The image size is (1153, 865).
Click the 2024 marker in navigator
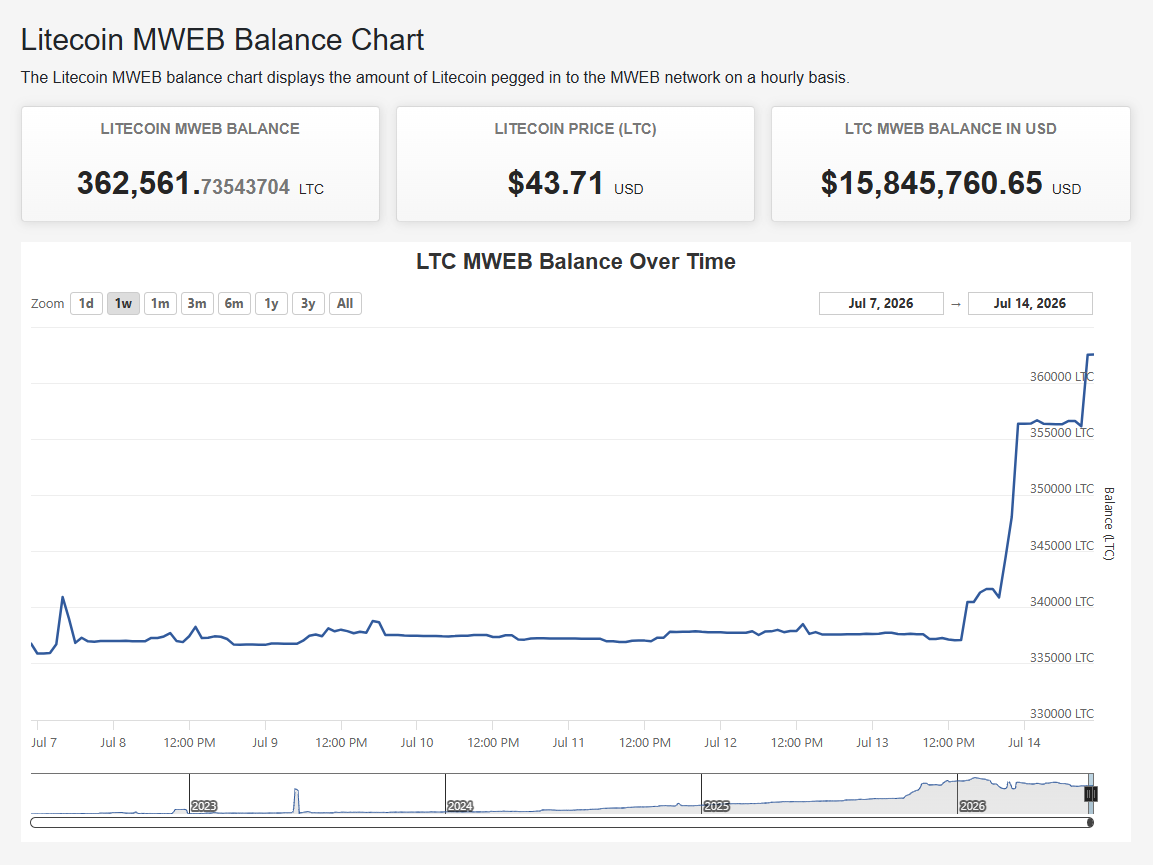tap(460, 805)
